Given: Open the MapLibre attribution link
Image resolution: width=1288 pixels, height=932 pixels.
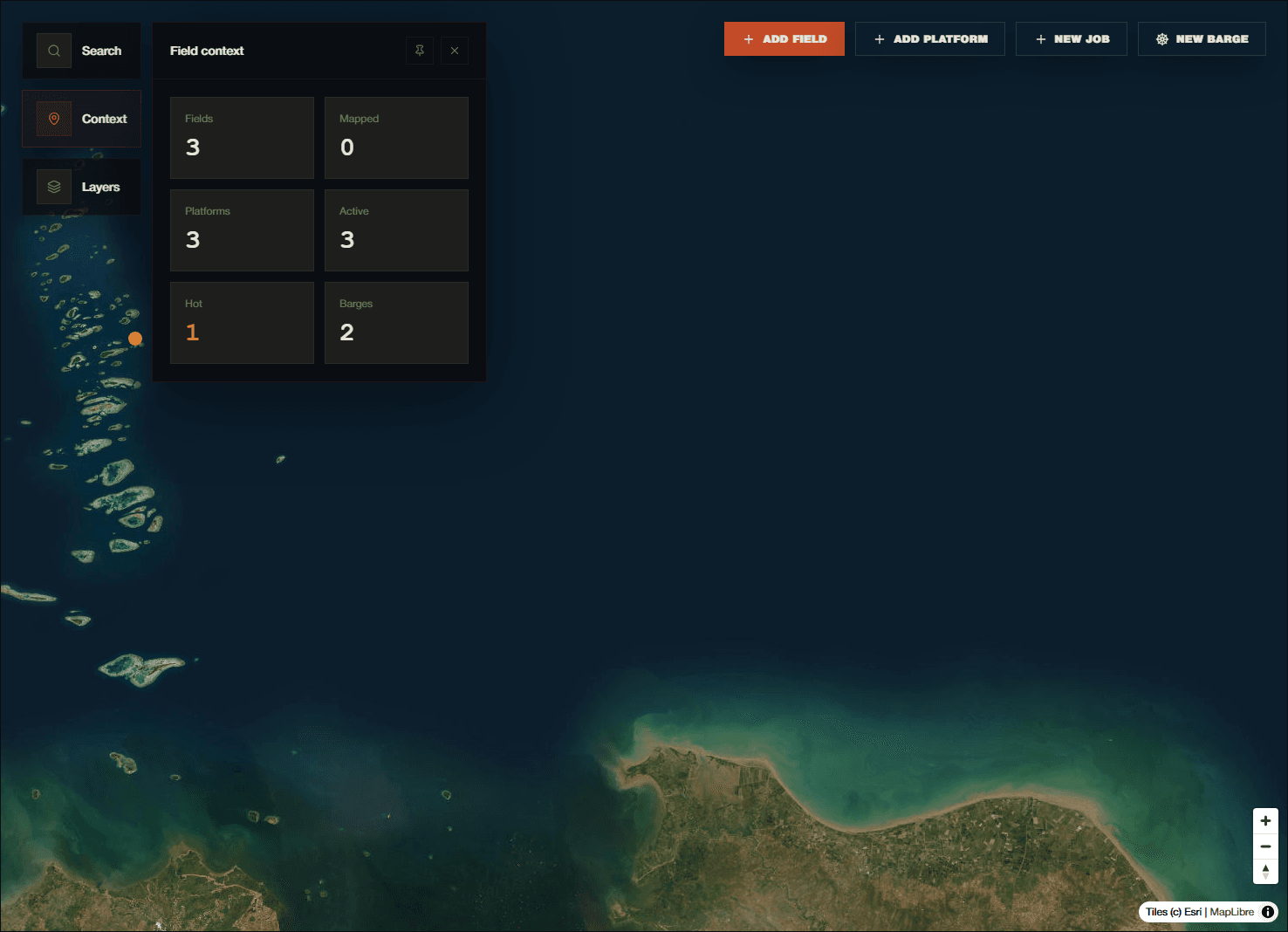Looking at the screenshot, I should tap(1232, 912).
